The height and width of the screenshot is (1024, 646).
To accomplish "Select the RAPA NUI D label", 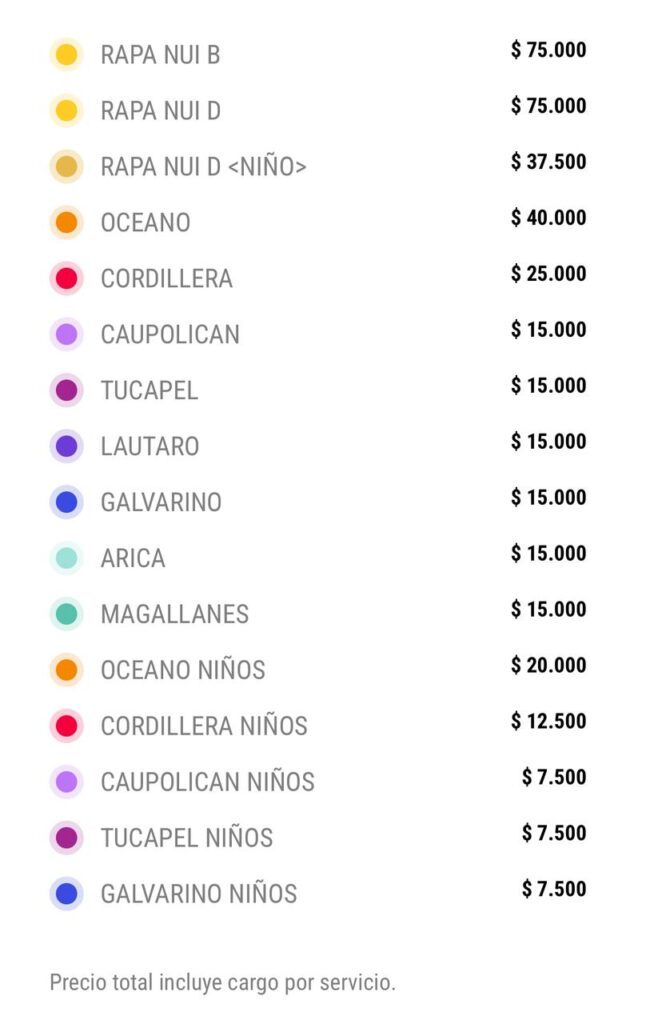I will (x=161, y=111).
